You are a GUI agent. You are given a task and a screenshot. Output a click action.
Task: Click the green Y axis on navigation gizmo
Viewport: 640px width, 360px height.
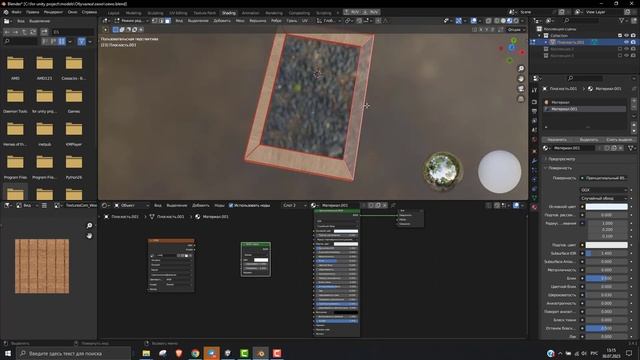coord(514,41)
